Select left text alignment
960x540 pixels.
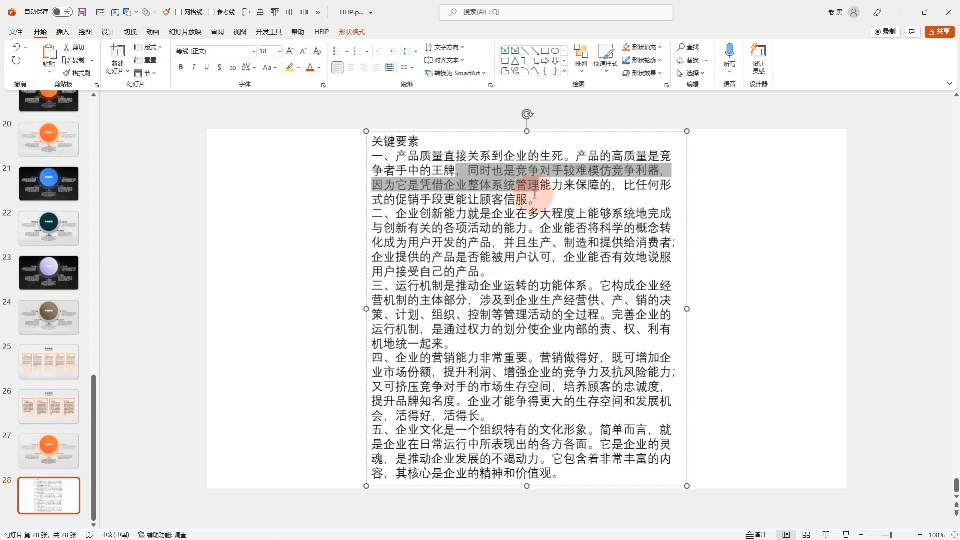[337, 67]
